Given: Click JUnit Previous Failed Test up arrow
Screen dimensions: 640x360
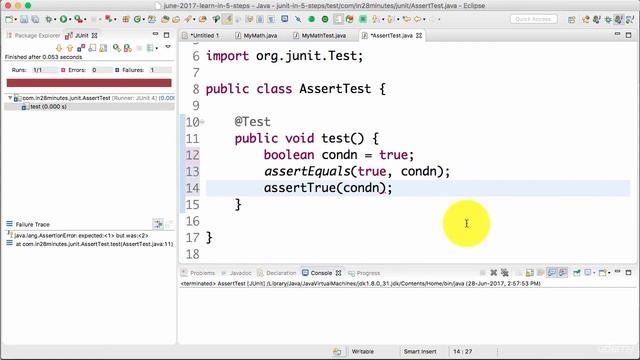Looking at the screenshot, I should (x=70, y=48).
